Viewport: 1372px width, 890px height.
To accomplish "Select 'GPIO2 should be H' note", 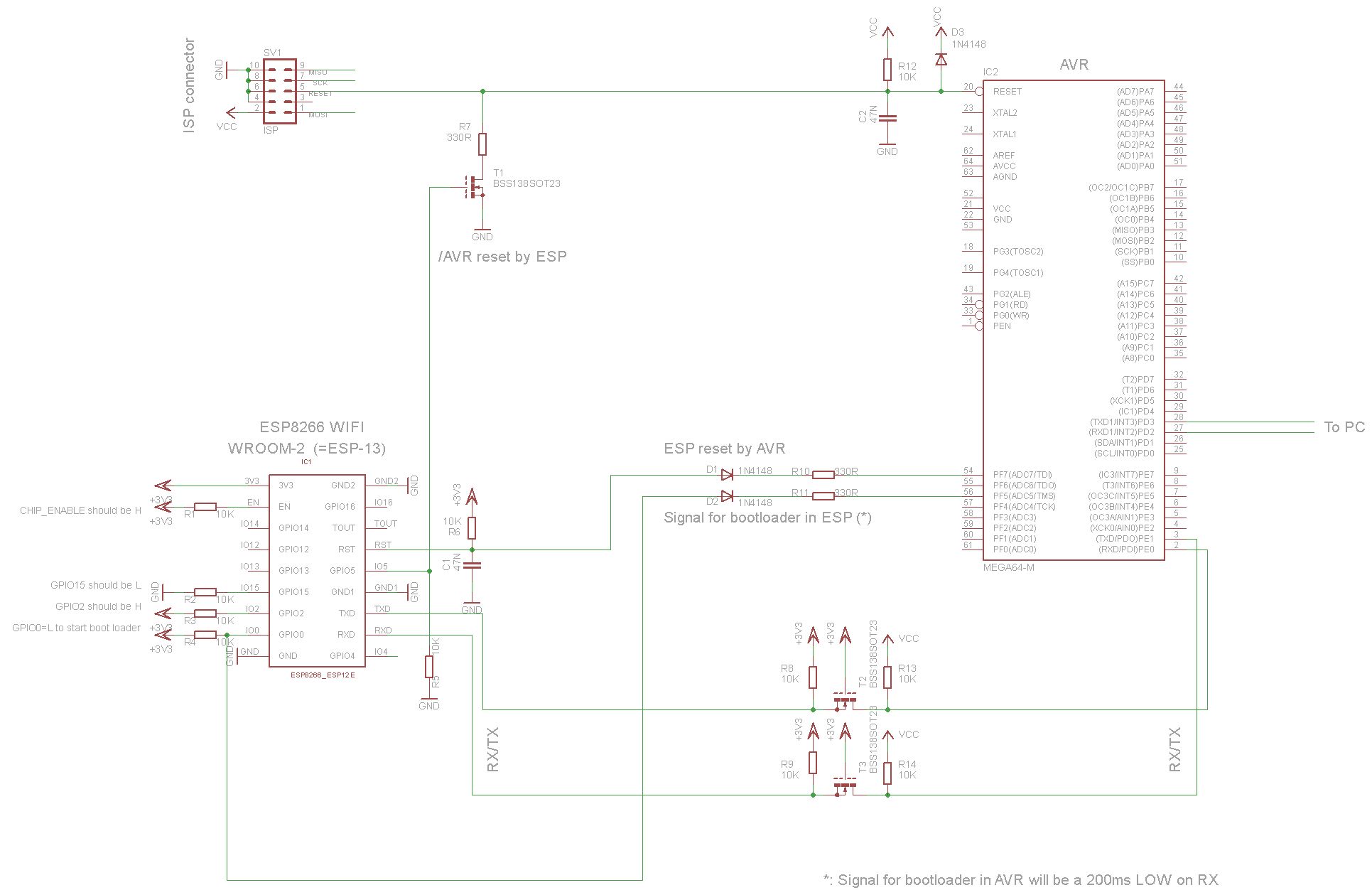I will pos(99,606).
